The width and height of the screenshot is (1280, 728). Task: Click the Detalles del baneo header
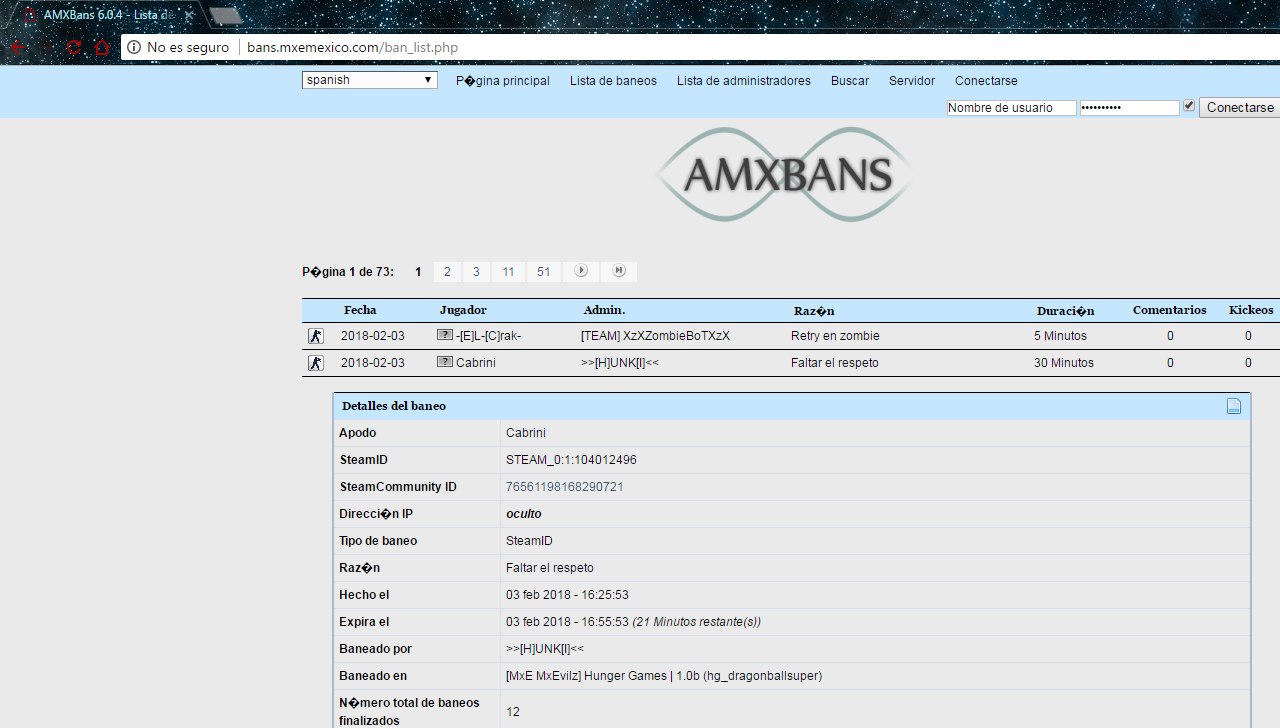click(394, 406)
